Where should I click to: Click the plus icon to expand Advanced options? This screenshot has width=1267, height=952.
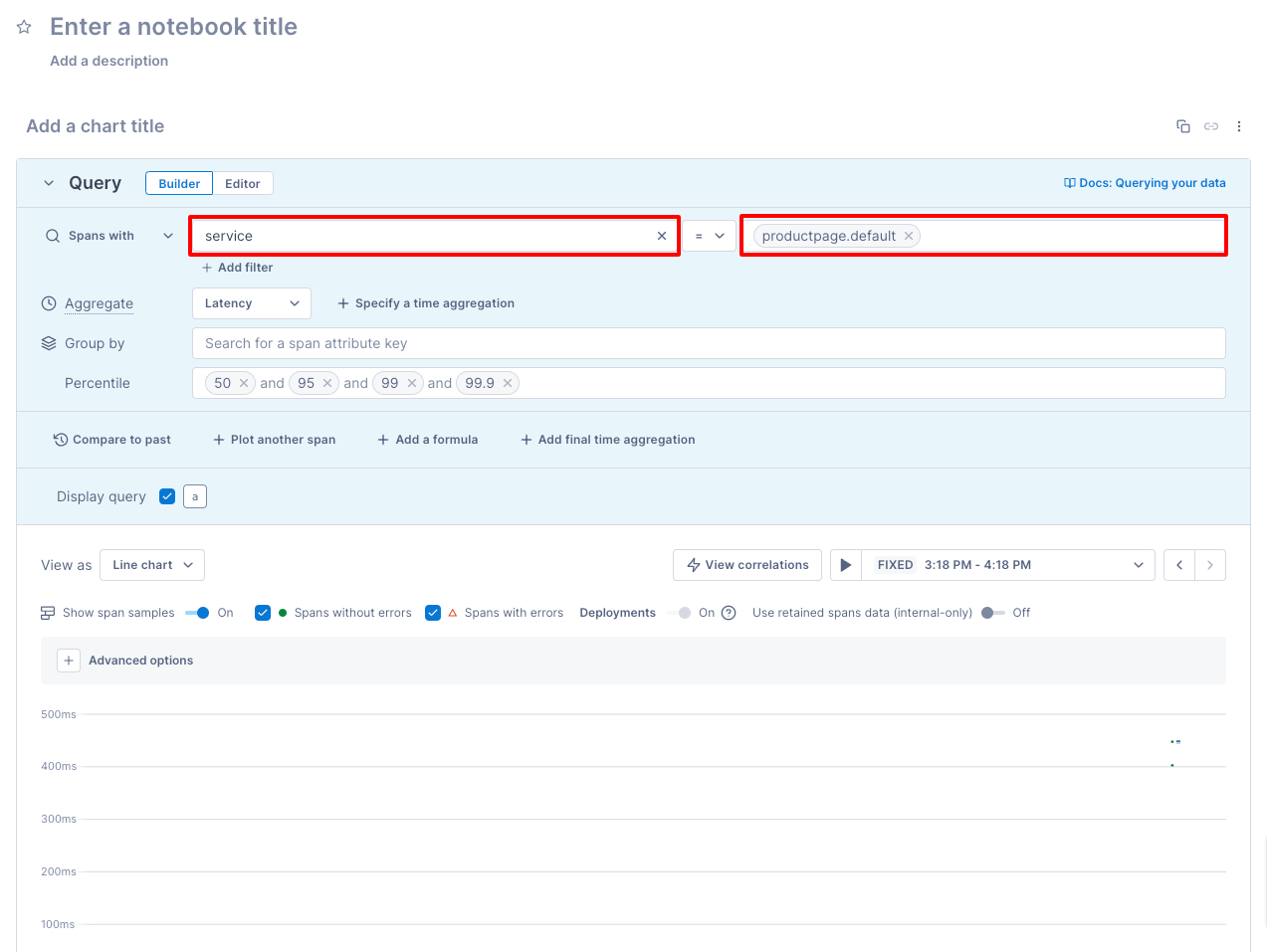click(x=68, y=660)
